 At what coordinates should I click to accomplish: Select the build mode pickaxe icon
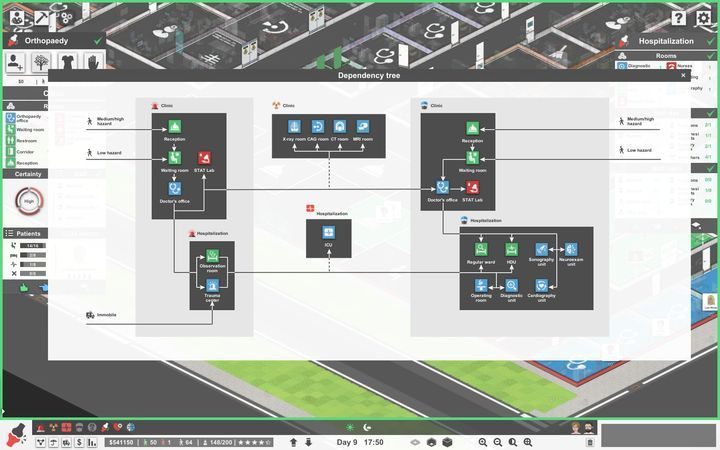click(x=42, y=18)
